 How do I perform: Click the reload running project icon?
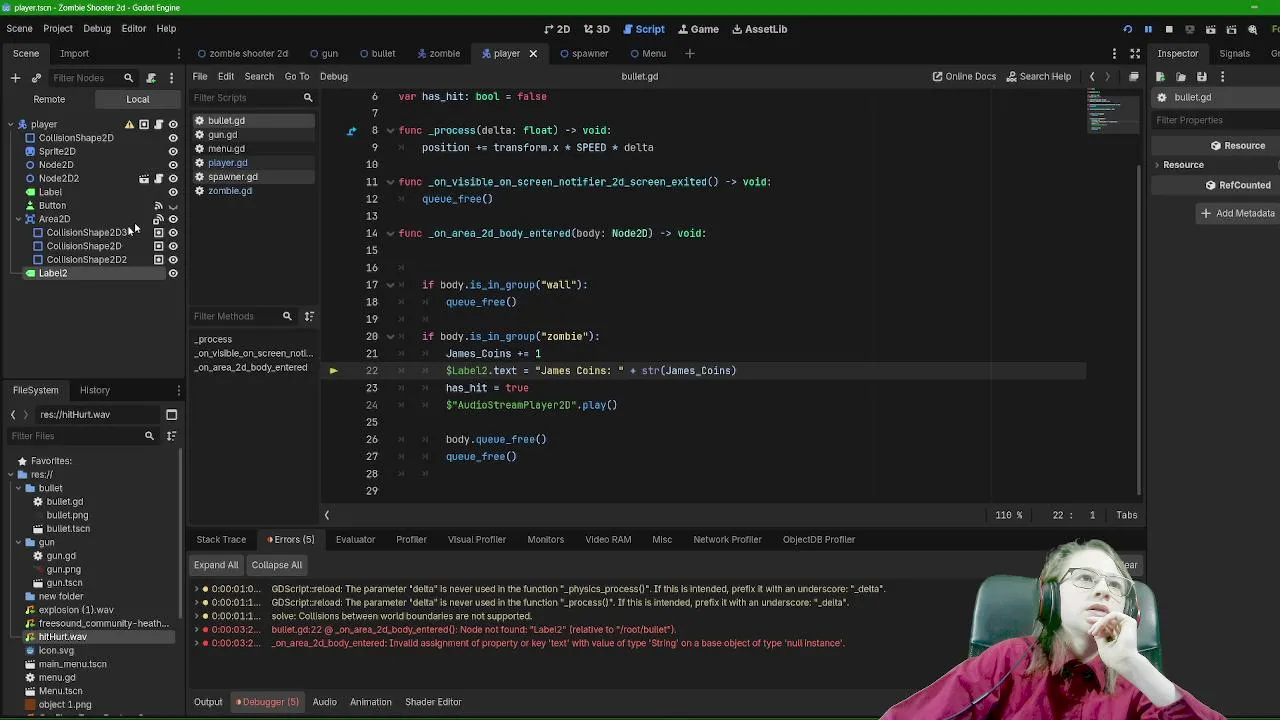(1127, 29)
